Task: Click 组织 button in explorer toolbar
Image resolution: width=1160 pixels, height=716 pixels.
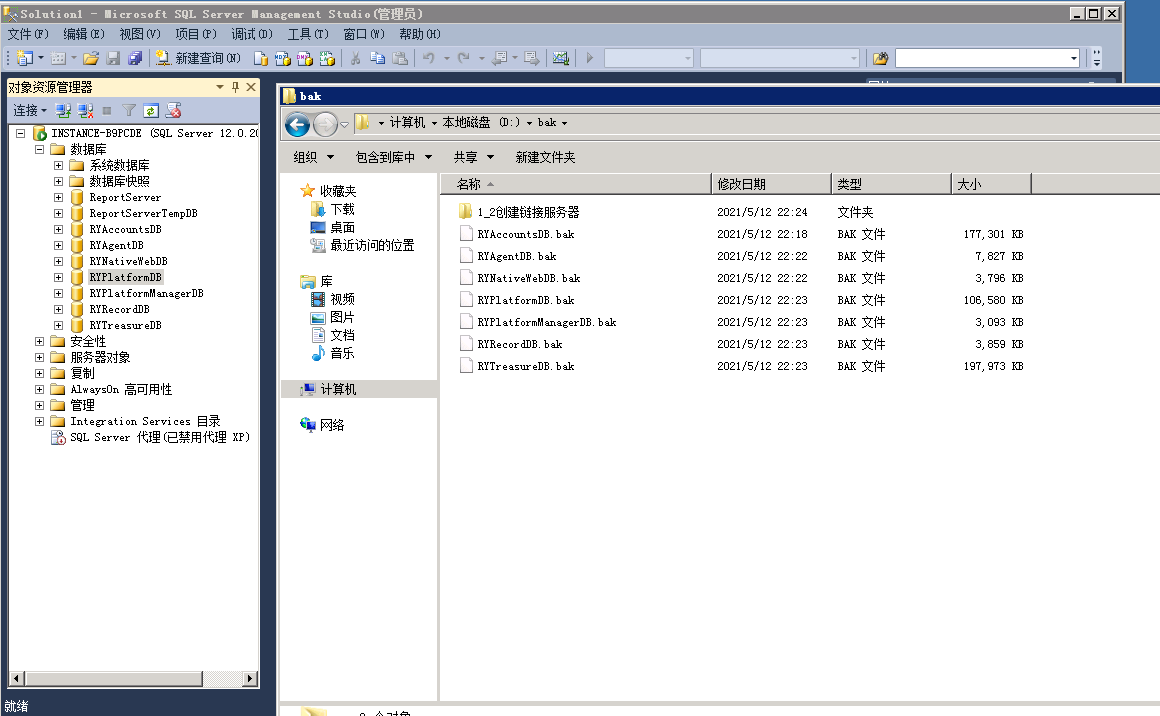Action: [314, 157]
